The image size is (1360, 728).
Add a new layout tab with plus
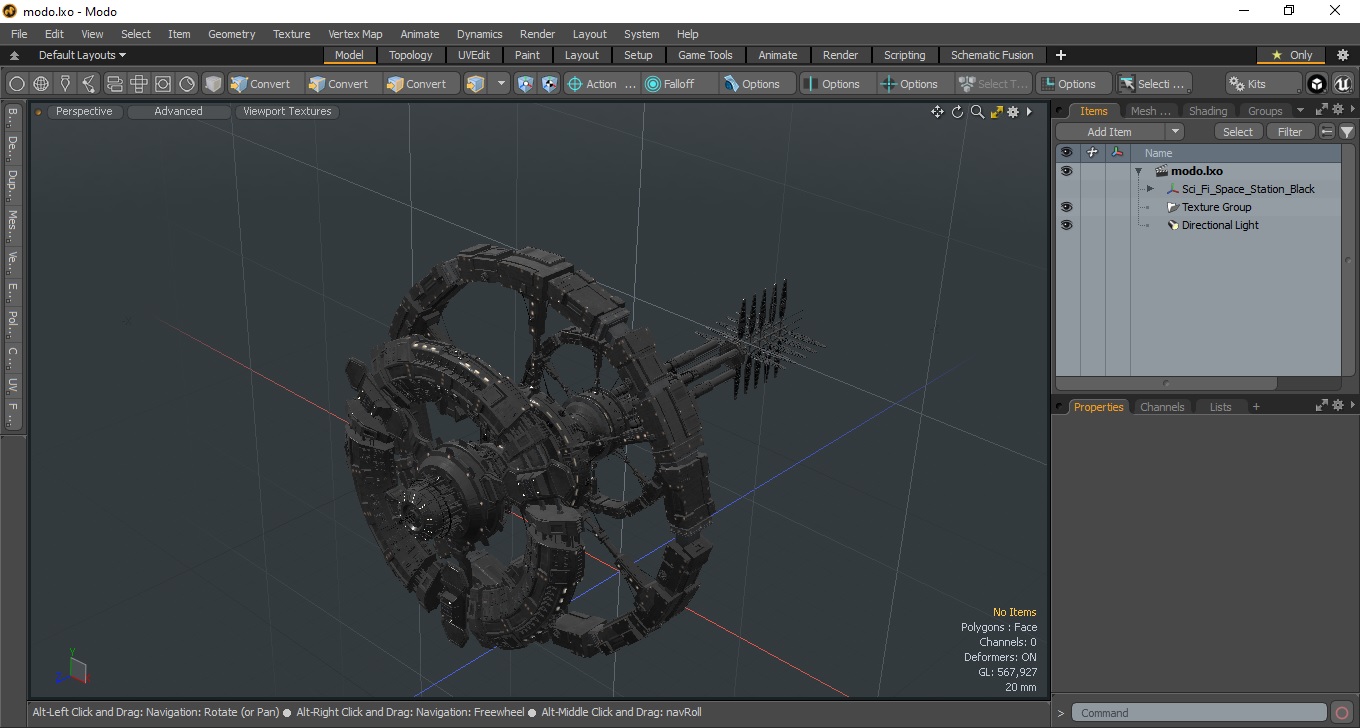pos(1061,55)
